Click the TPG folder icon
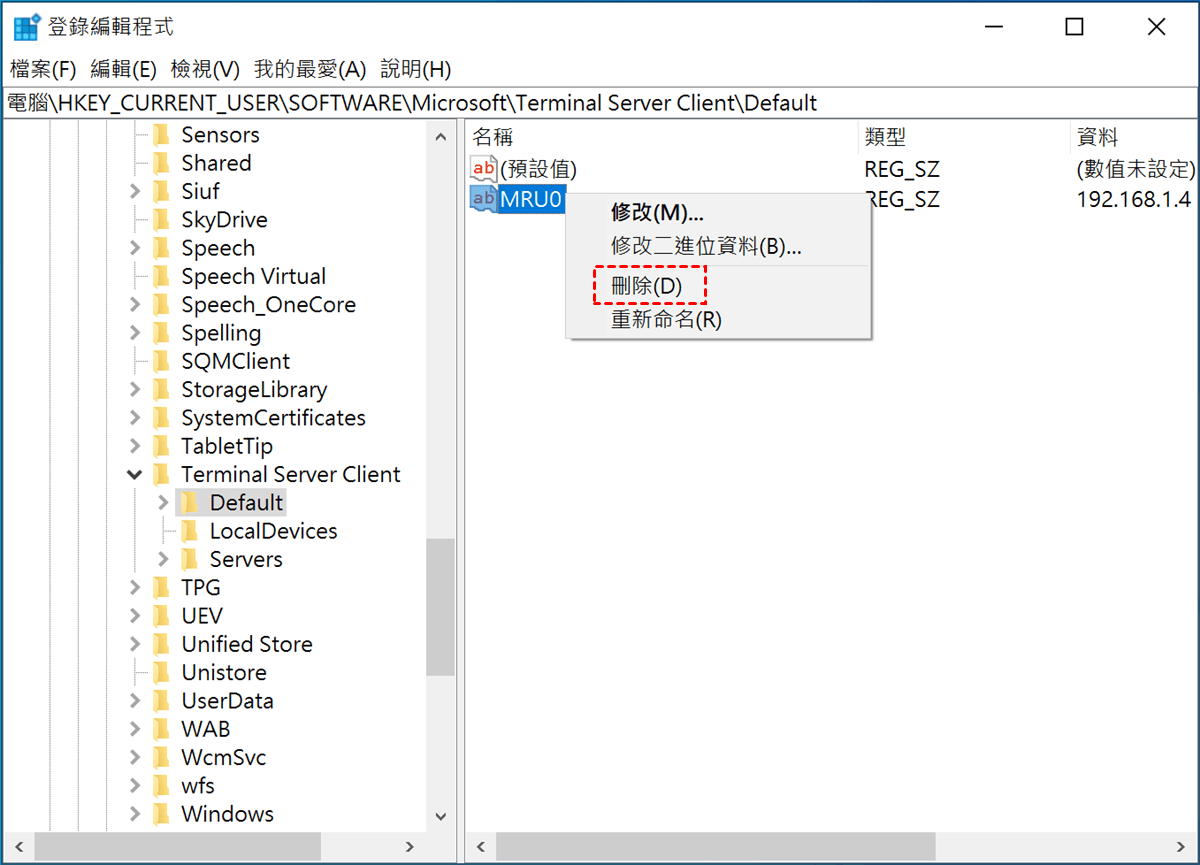 [161, 588]
